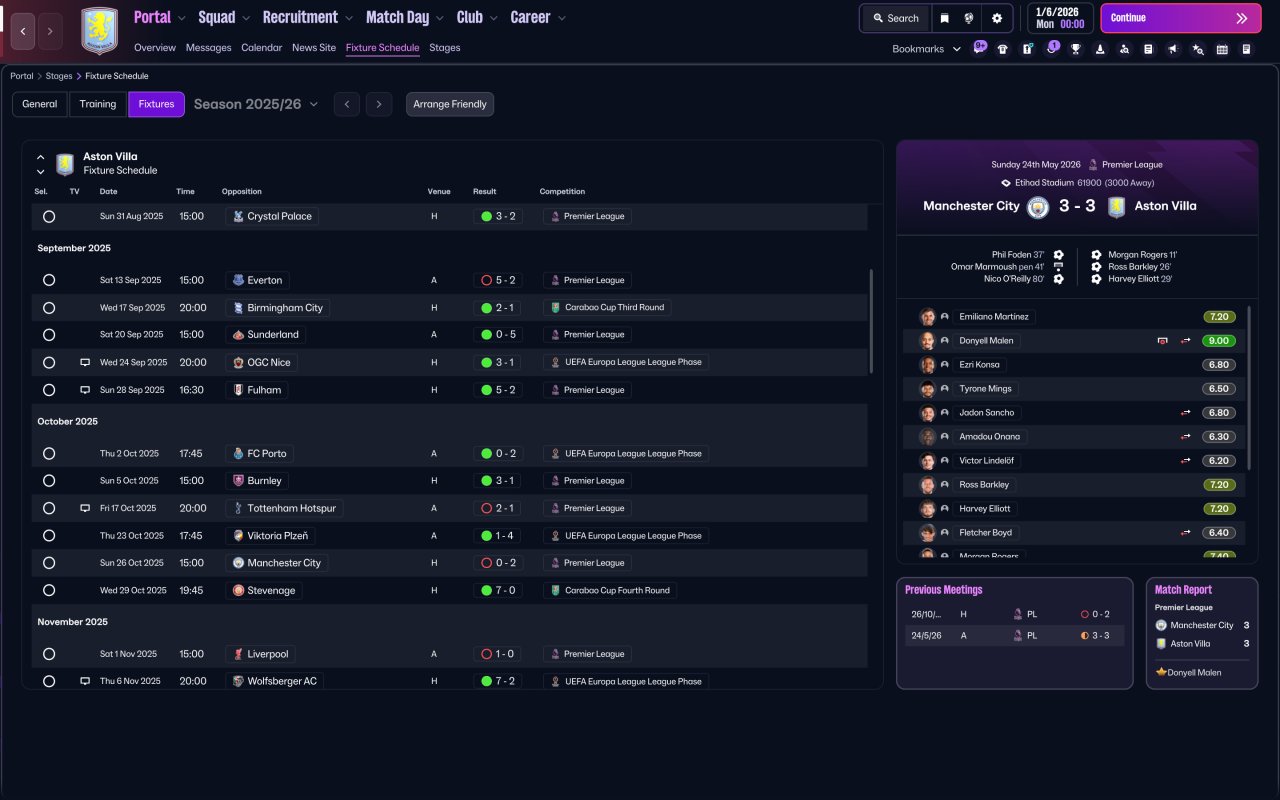1280x800 pixels.
Task: Open messages bookmark with 9+ badge
Action: click(979, 48)
